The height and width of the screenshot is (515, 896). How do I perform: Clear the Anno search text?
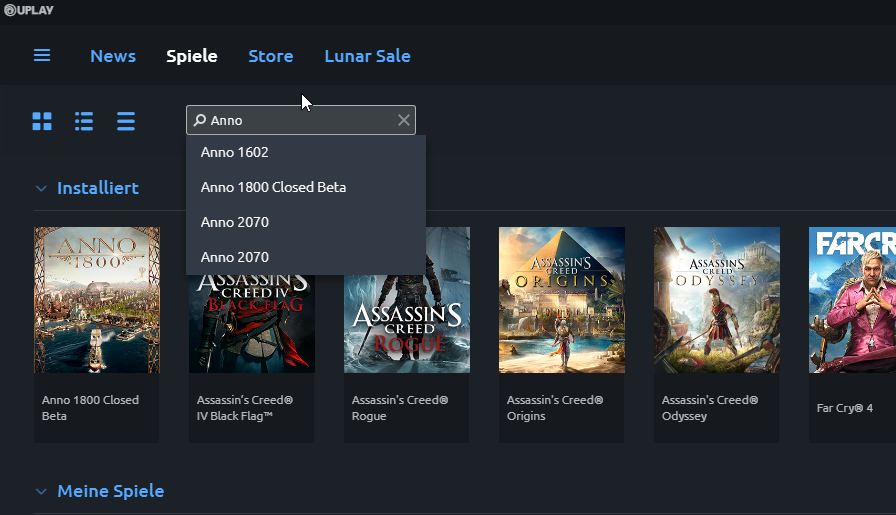[x=403, y=120]
